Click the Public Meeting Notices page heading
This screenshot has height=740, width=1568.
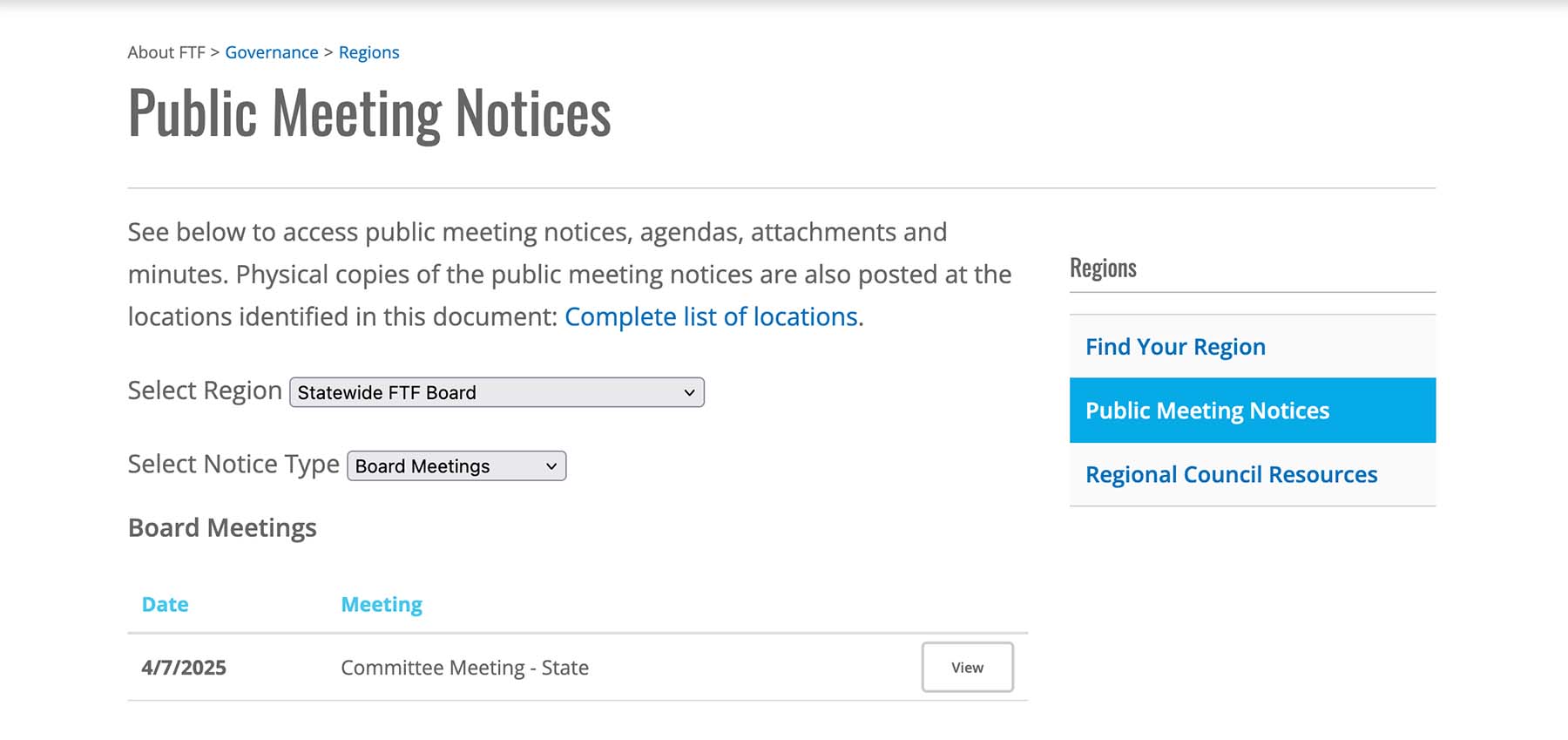pyautogui.click(x=369, y=112)
